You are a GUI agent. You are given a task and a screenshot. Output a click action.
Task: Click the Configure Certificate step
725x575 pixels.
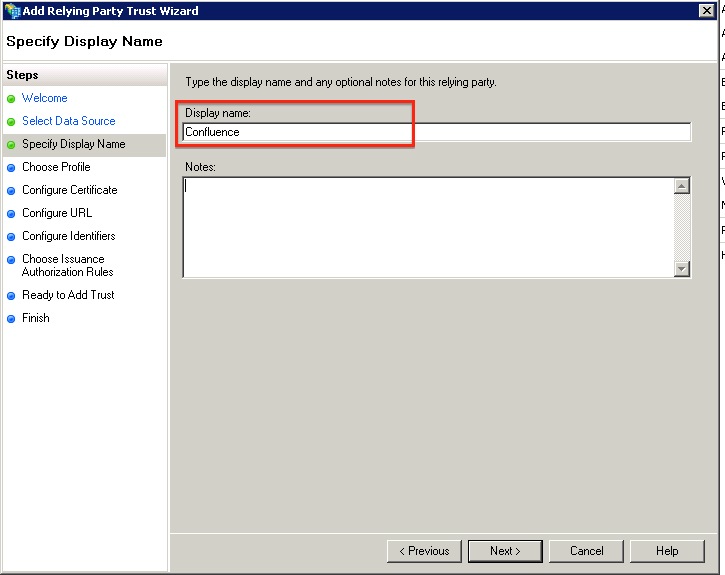click(x=70, y=190)
